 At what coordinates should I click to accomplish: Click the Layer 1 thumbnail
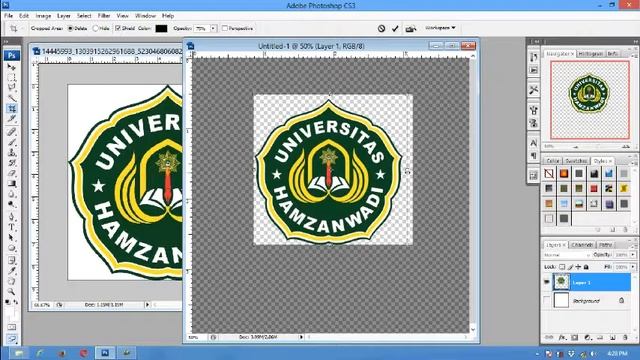point(561,282)
